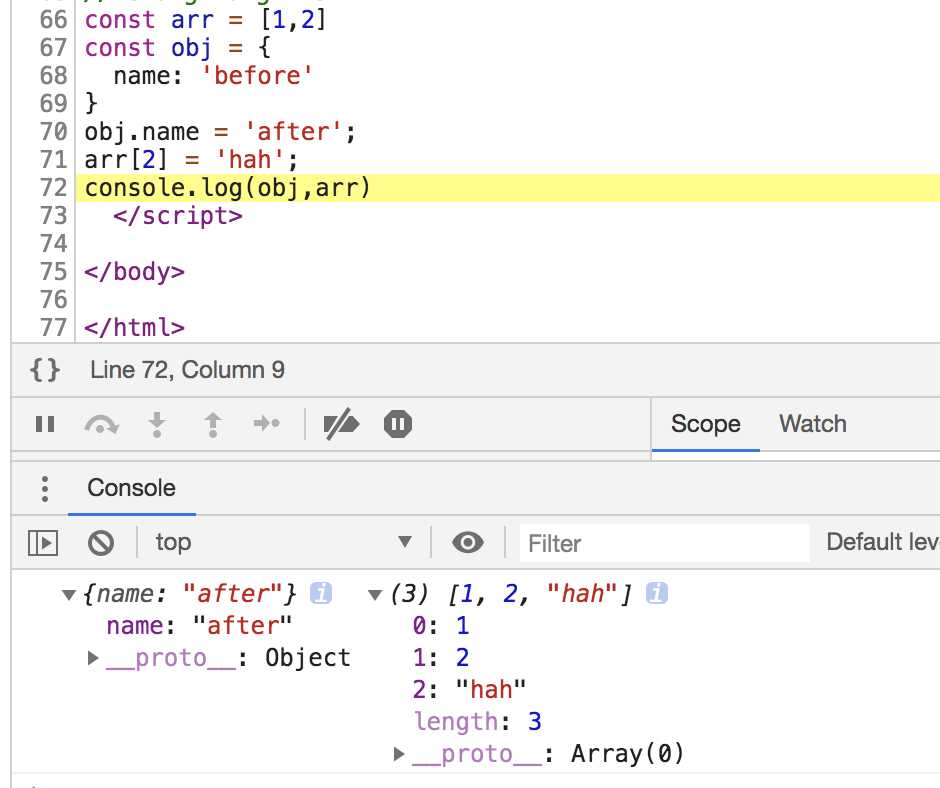Click the highlighted console.log(obj,arr) line

pos(508,188)
